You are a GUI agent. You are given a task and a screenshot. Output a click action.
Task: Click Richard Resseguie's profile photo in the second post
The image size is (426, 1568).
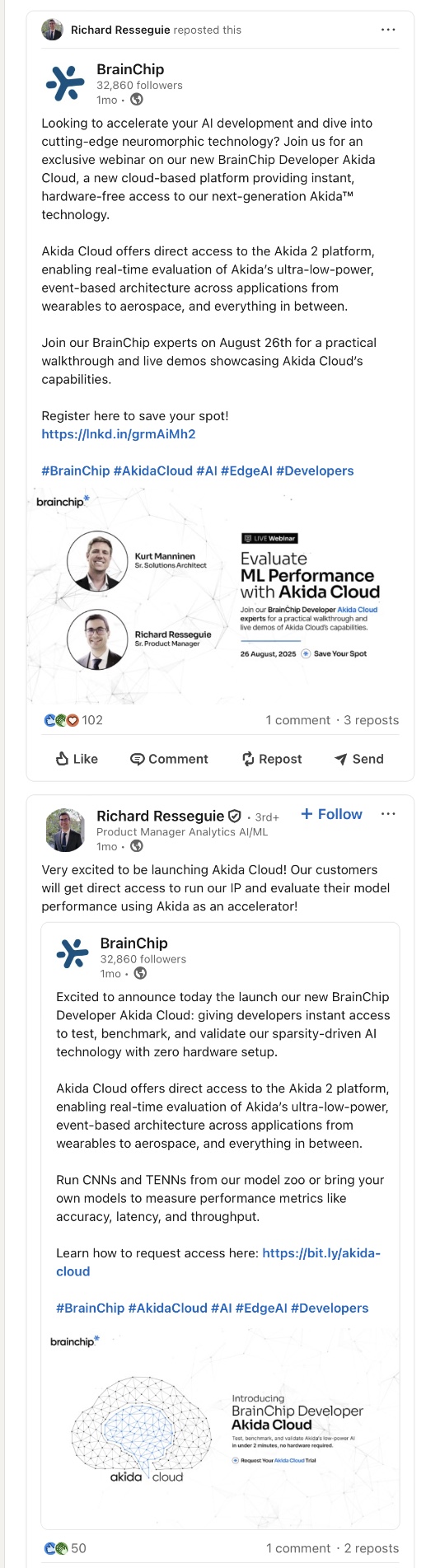(x=65, y=830)
